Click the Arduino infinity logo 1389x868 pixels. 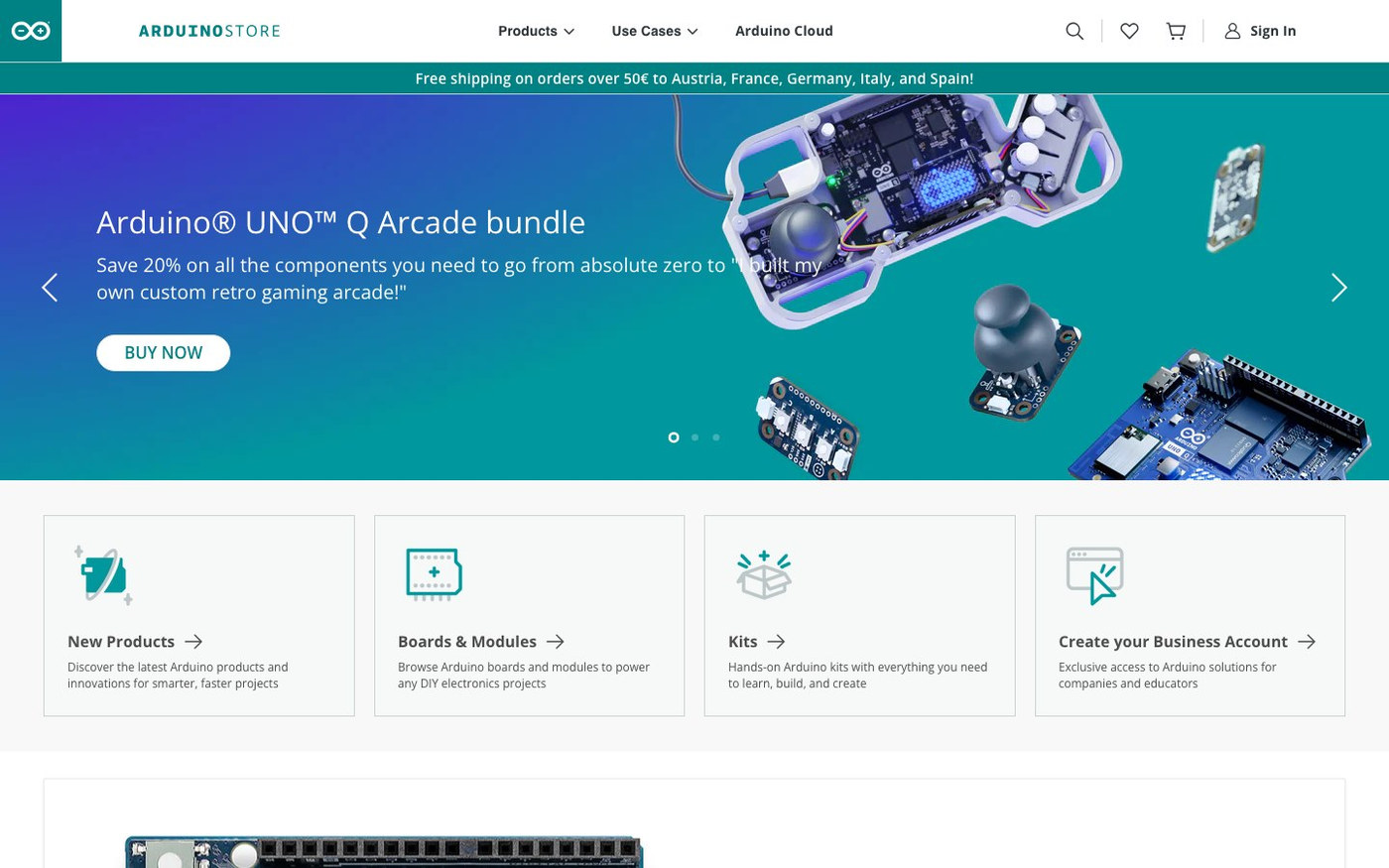[31, 31]
